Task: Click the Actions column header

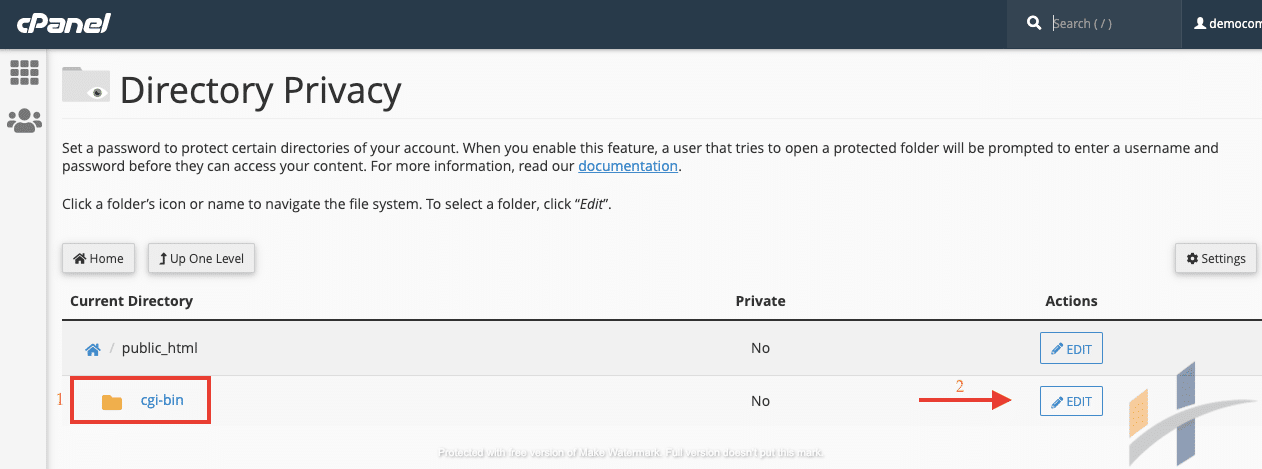Action: tap(1071, 301)
